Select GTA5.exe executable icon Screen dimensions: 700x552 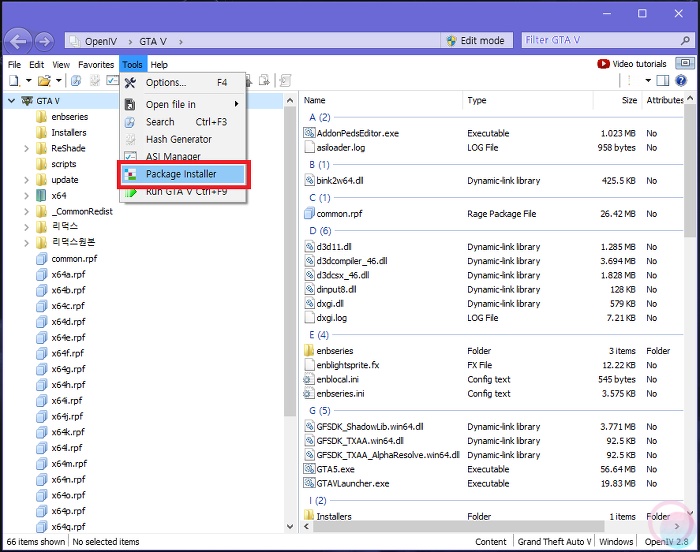(309, 469)
